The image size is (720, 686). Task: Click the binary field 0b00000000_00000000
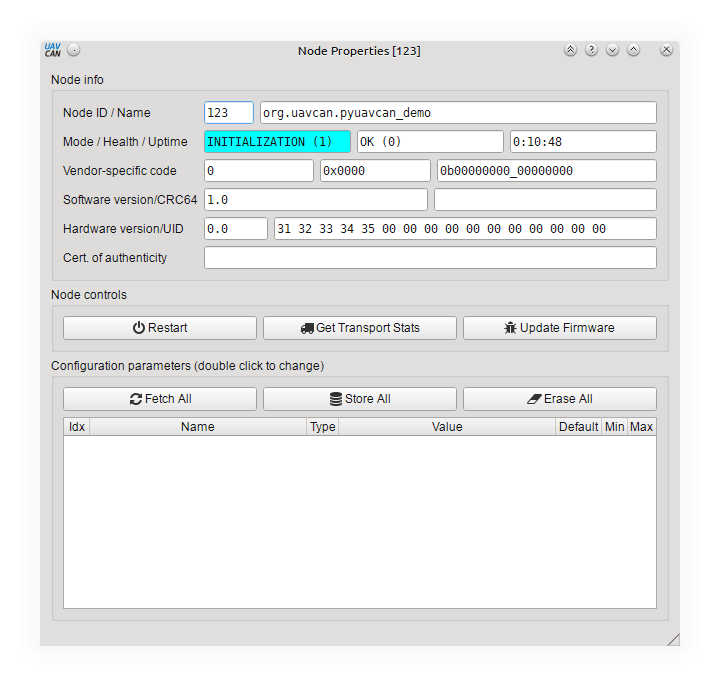tap(547, 170)
